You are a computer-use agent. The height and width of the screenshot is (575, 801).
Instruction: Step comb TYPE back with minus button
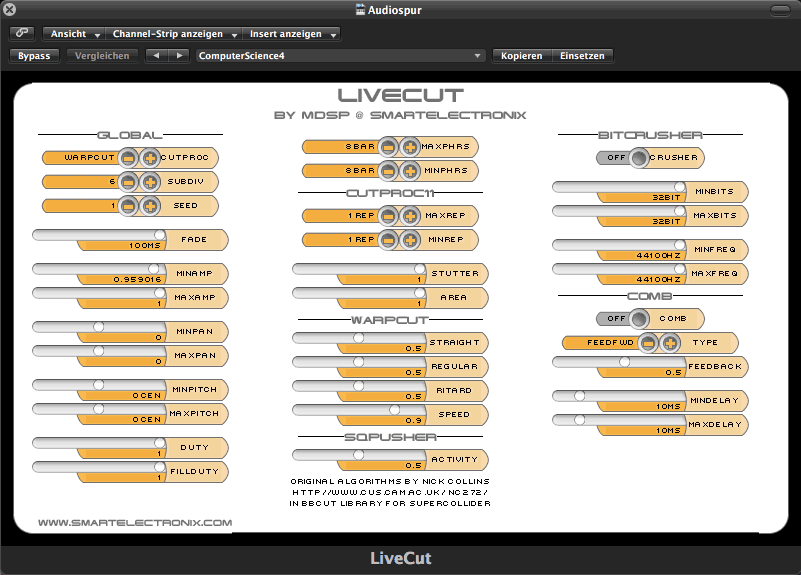pyautogui.click(x=648, y=343)
